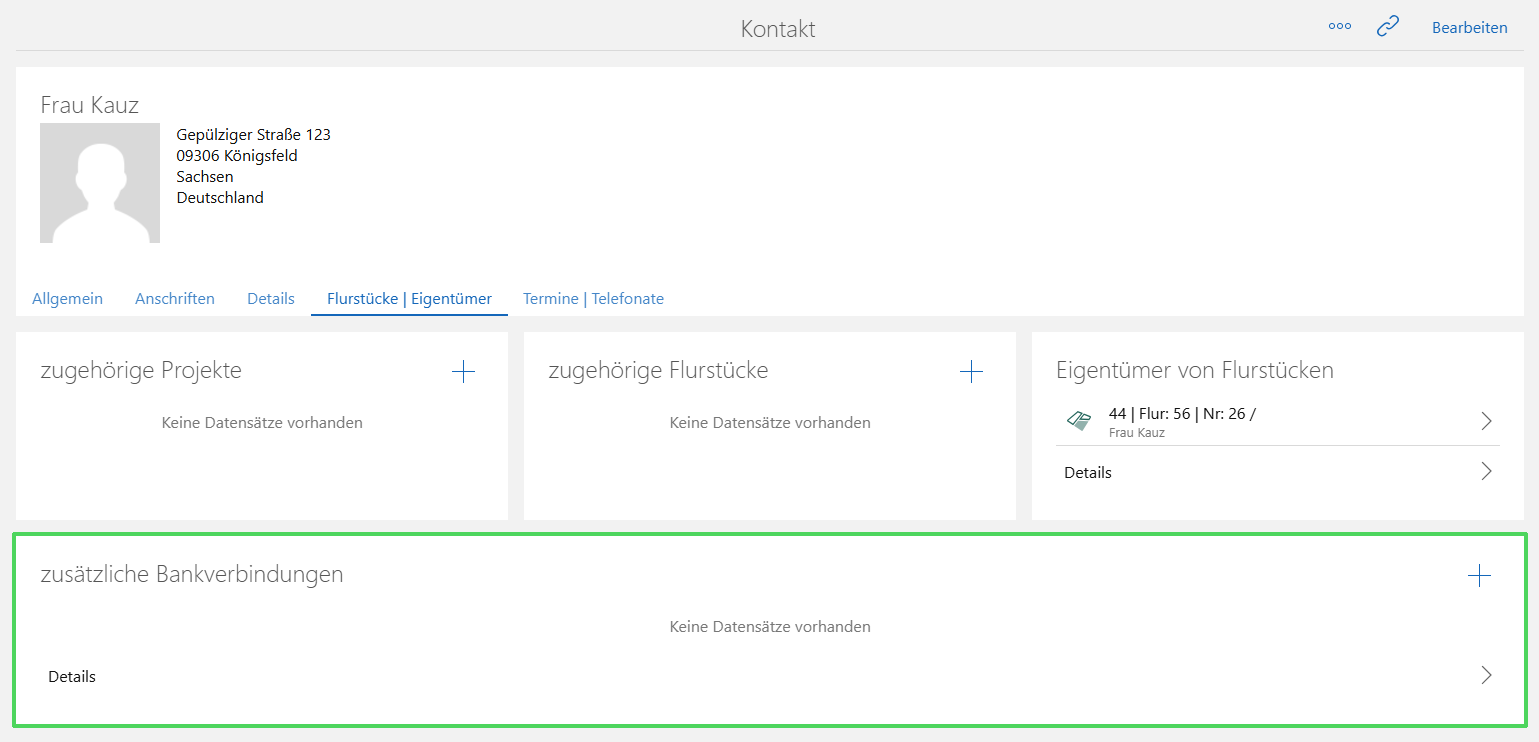Click the parcel icon next to Flur 56
Screen dimensions: 1539x742
click(x=1080, y=420)
